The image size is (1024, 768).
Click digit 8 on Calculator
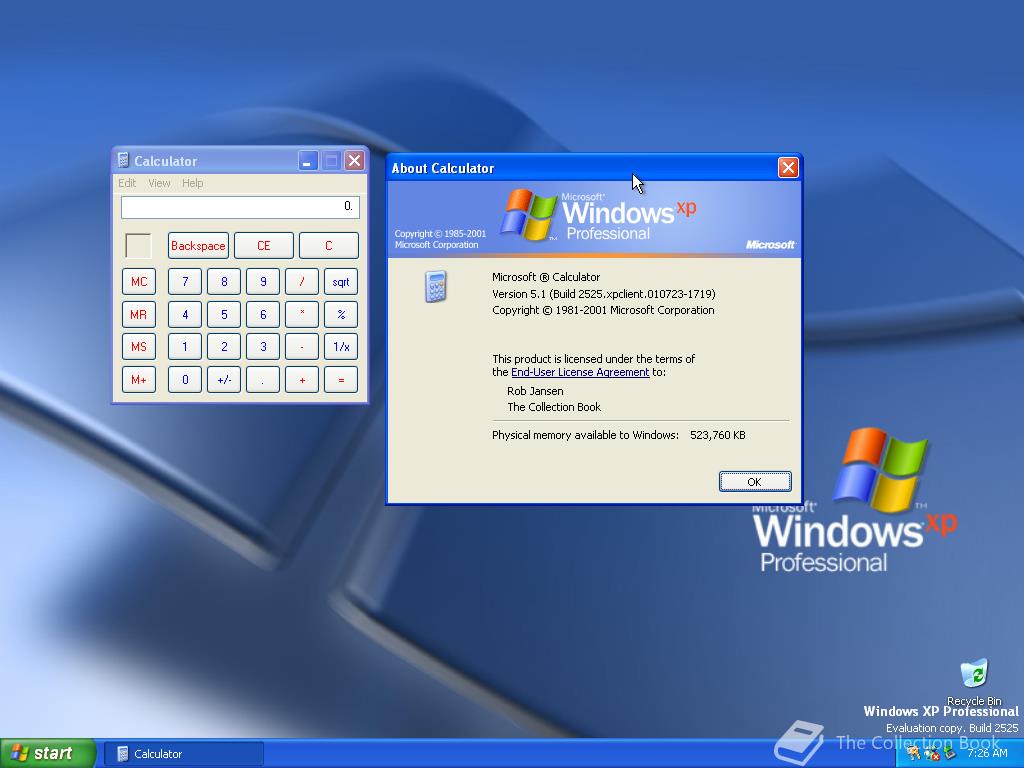[224, 281]
